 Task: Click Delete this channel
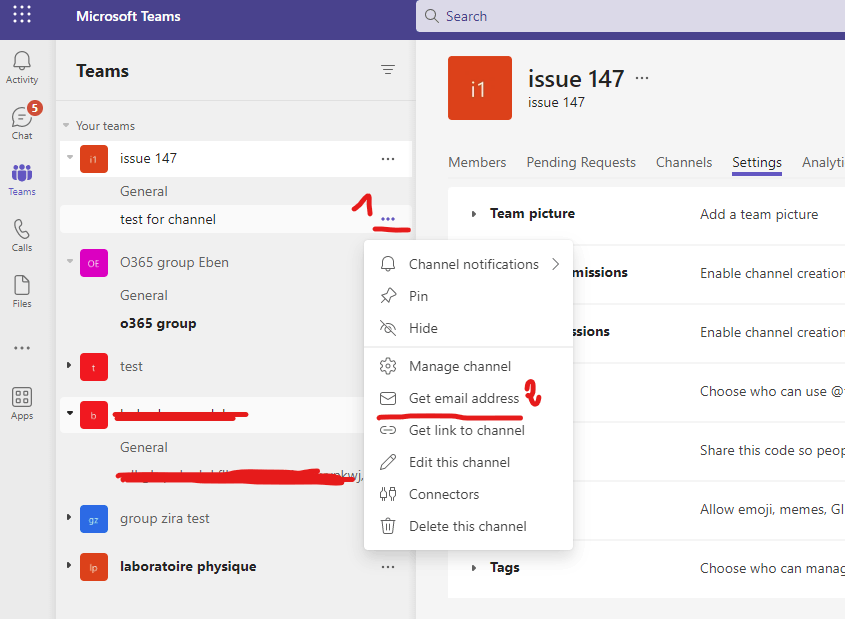466,525
